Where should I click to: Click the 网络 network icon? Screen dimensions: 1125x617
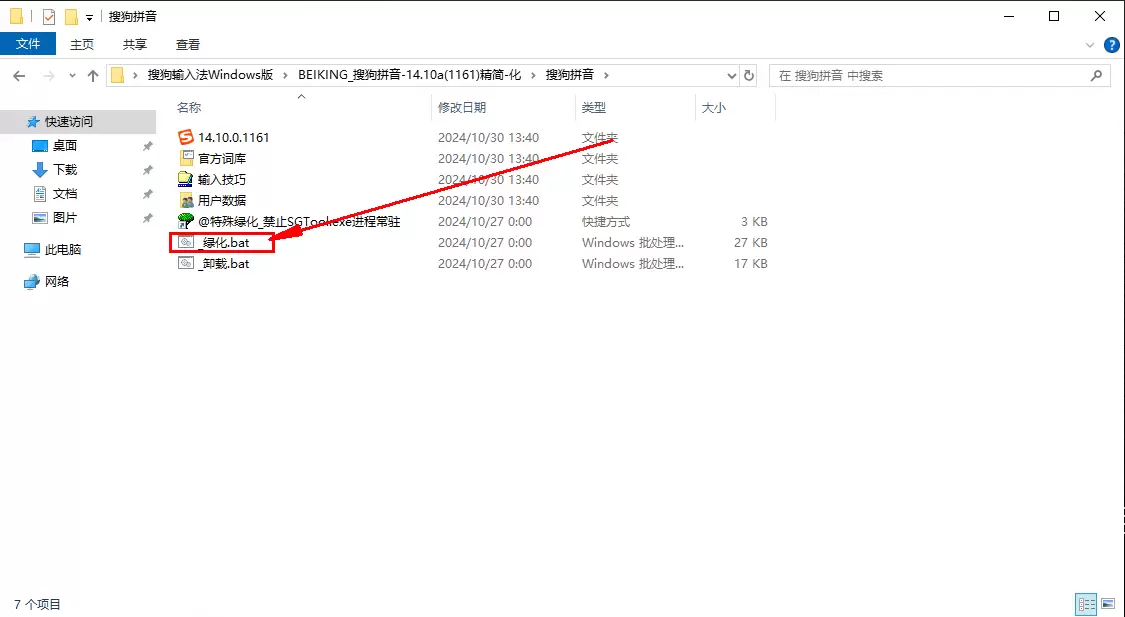pyautogui.click(x=32, y=282)
